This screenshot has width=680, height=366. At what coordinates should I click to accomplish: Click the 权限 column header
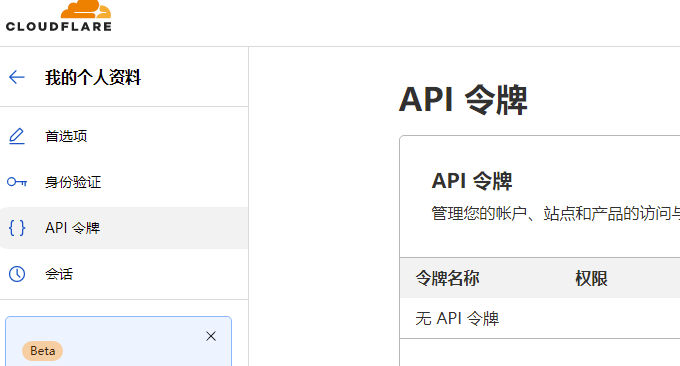tap(591, 278)
